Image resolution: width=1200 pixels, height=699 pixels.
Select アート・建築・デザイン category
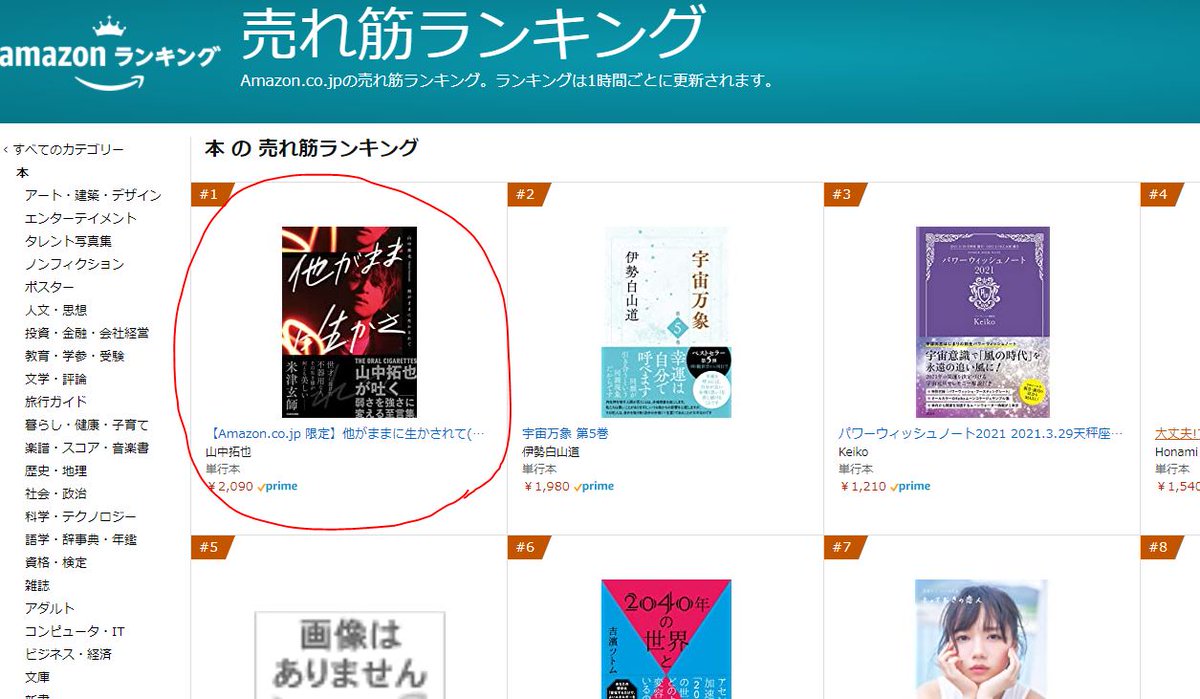(93, 195)
